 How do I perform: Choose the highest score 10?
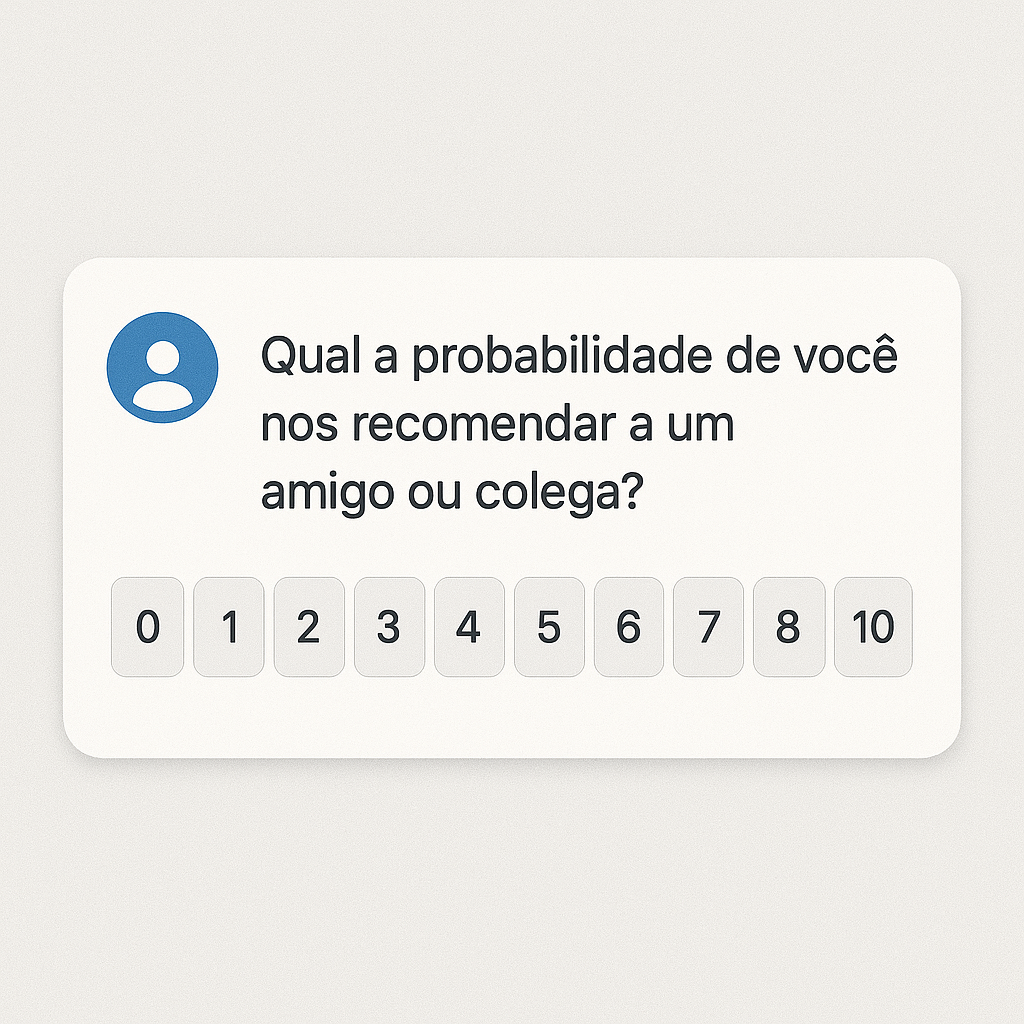tap(873, 627)
